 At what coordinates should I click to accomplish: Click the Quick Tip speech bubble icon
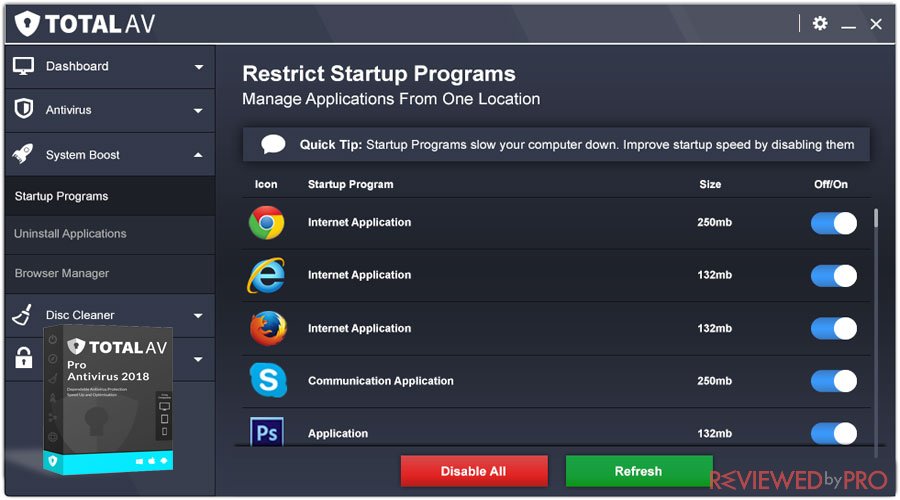273,144
